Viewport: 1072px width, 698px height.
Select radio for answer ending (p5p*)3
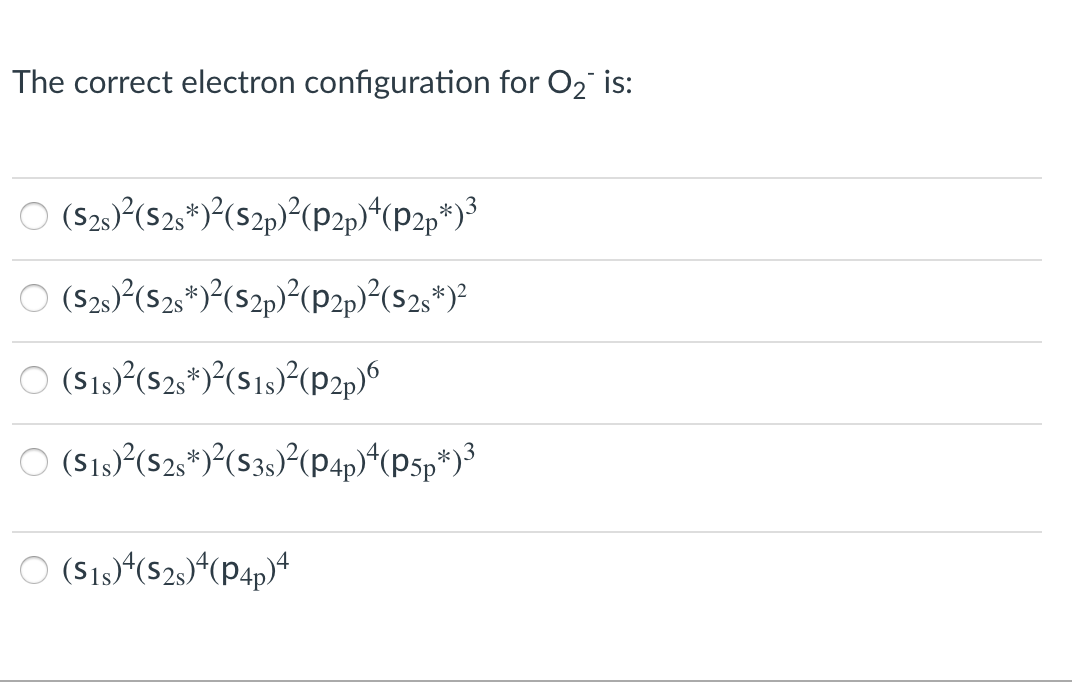tap(34, 462)
